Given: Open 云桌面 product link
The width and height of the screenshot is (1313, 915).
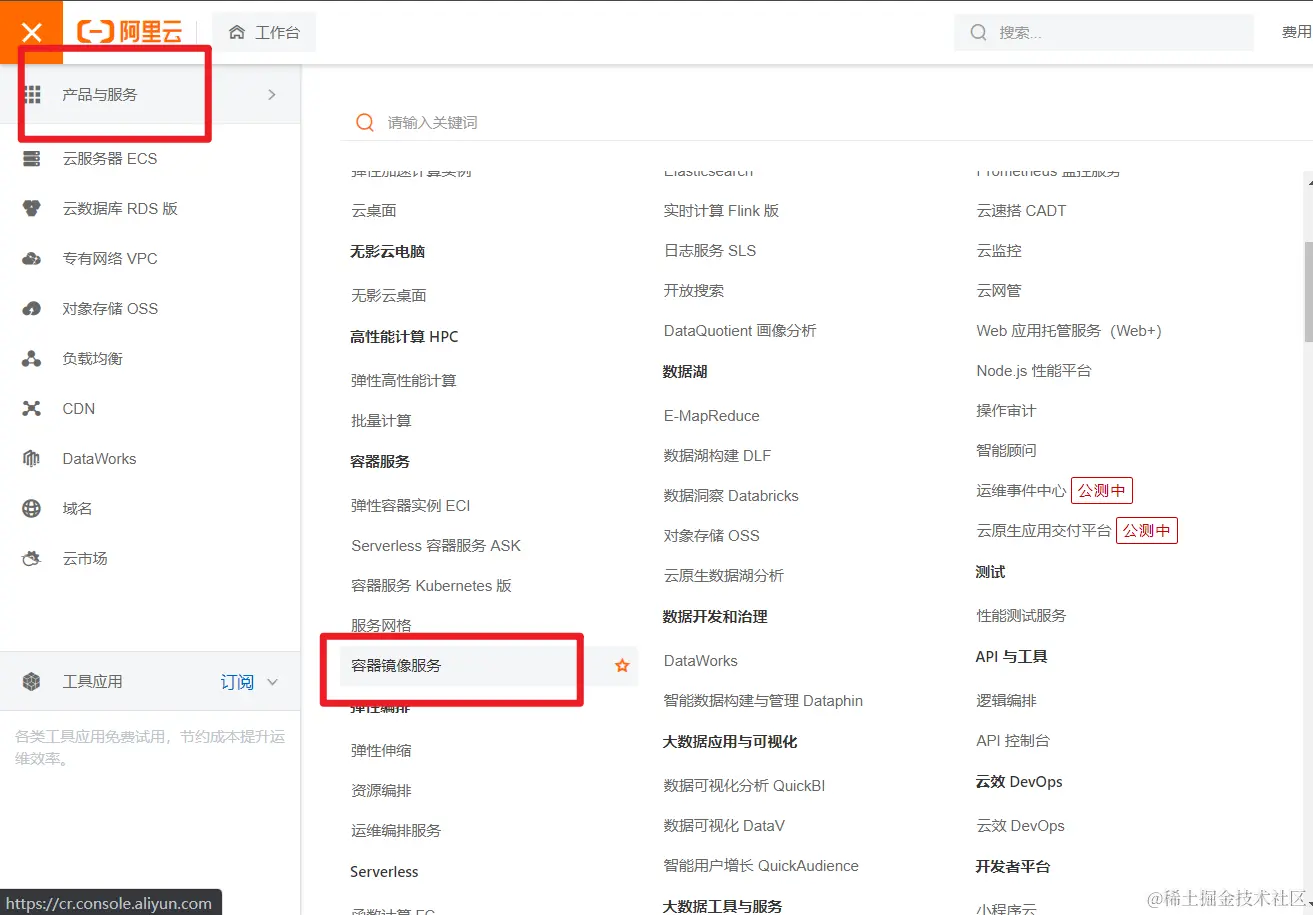Looking at the screenshot, I should coord(374,211).
